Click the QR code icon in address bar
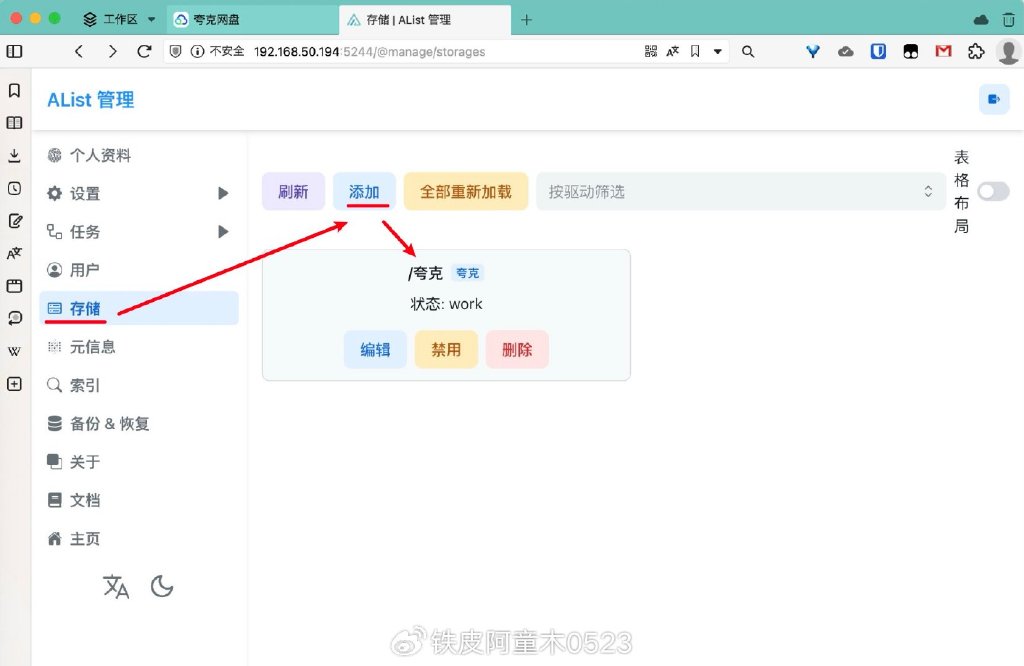The height and width of the screenshot is (666, 1024). point(650,51)
